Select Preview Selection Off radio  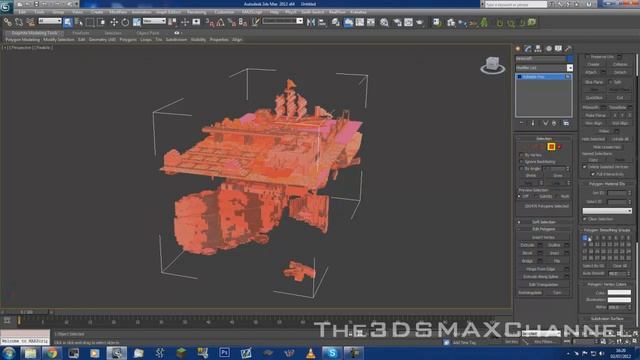tap(520, 196)
